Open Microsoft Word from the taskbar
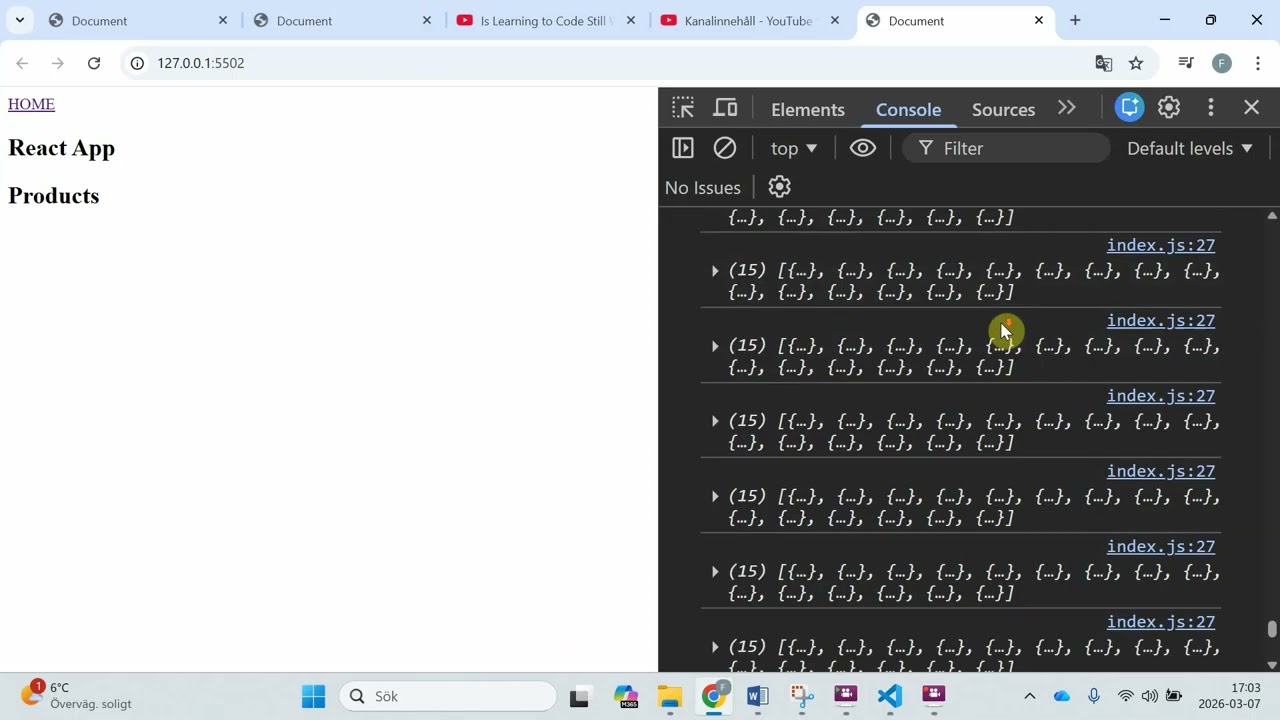 (x=758, y=696)
